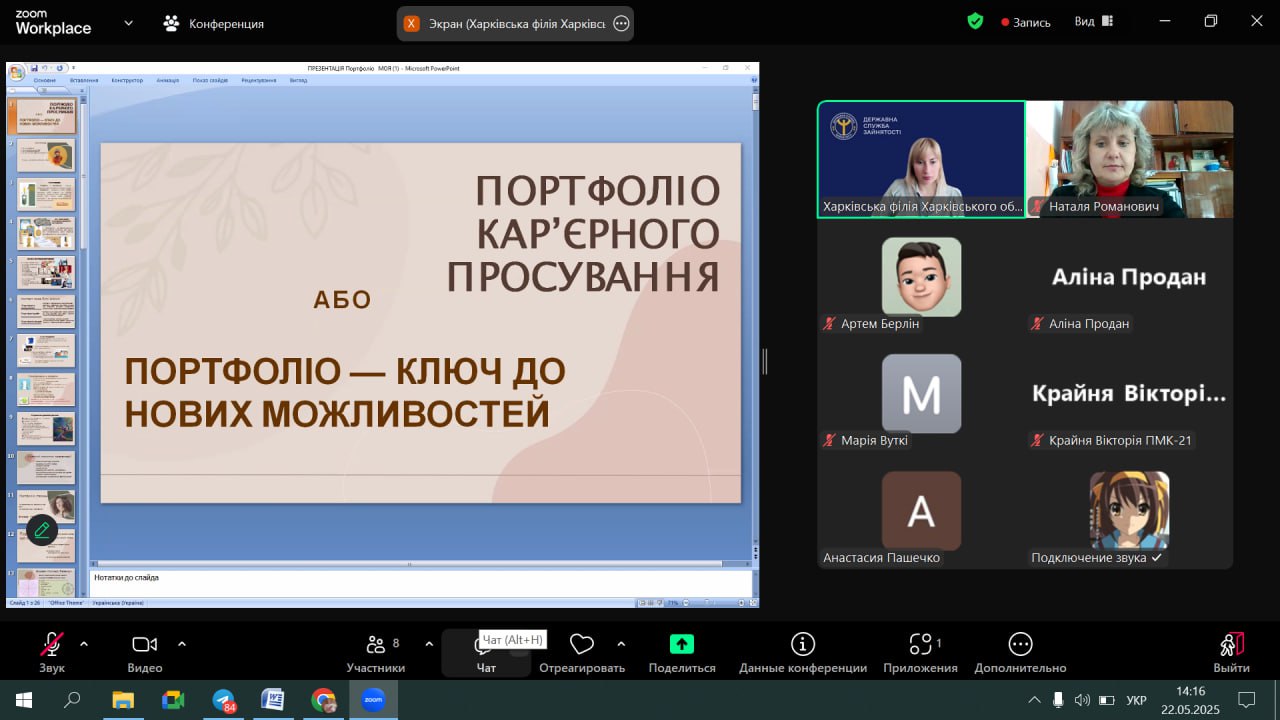Expand the reactions arrow next to Отреагировать
Image resolution: width=1280 pixels, height=720 pixels.
(621, 644)
